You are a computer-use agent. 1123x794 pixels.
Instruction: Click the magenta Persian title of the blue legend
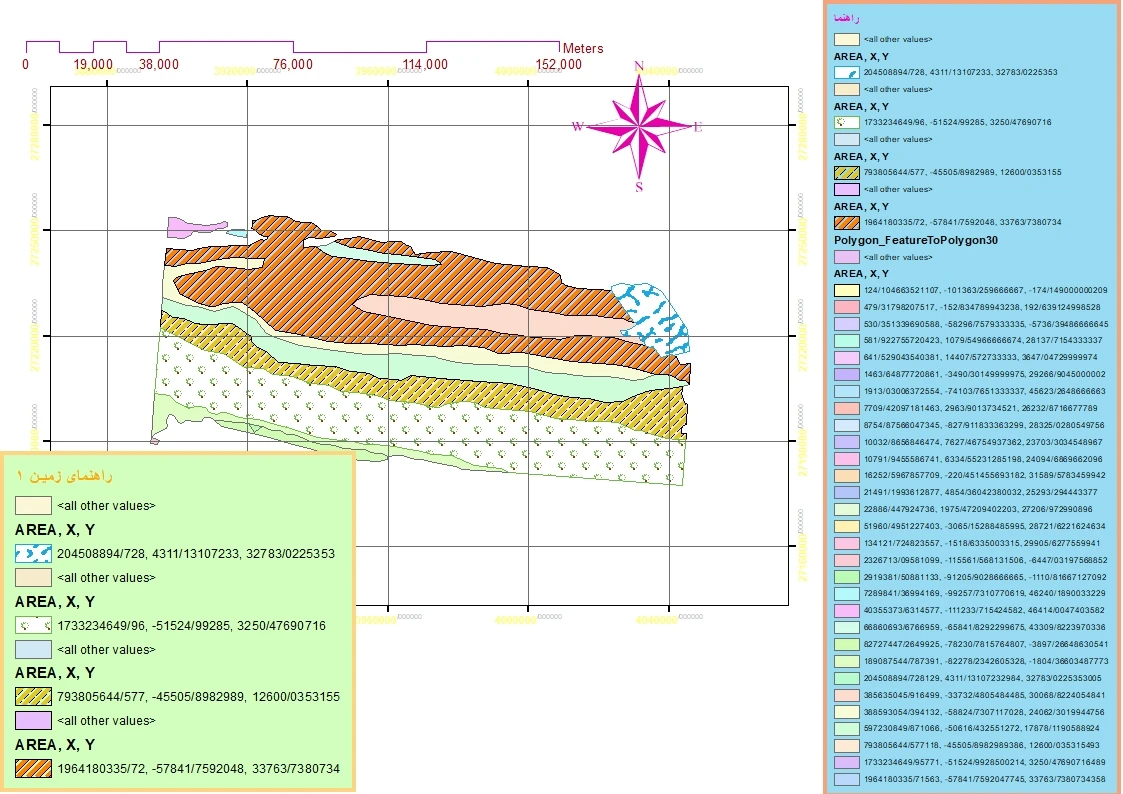point(847,18)
